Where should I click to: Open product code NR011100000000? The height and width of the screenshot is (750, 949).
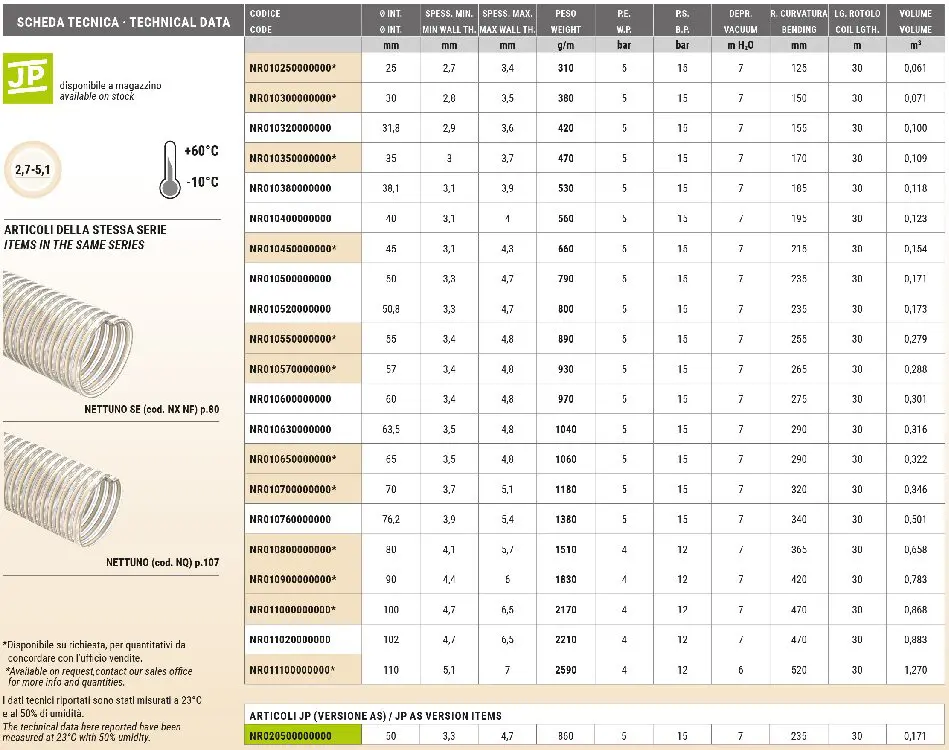pyautogui.click(x=292, y=669)
